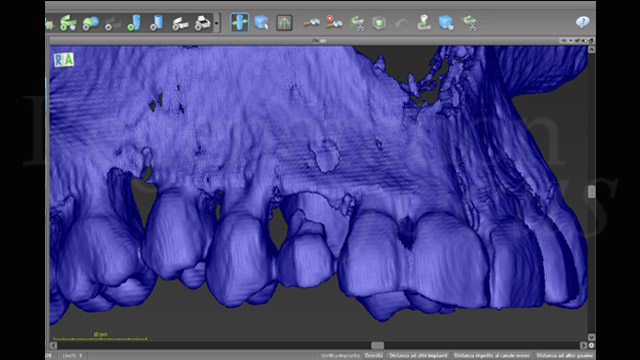The image size is (640, 360).
Task: Click the horizontal scrollbar left arrow
Action: tap(53, 345)
